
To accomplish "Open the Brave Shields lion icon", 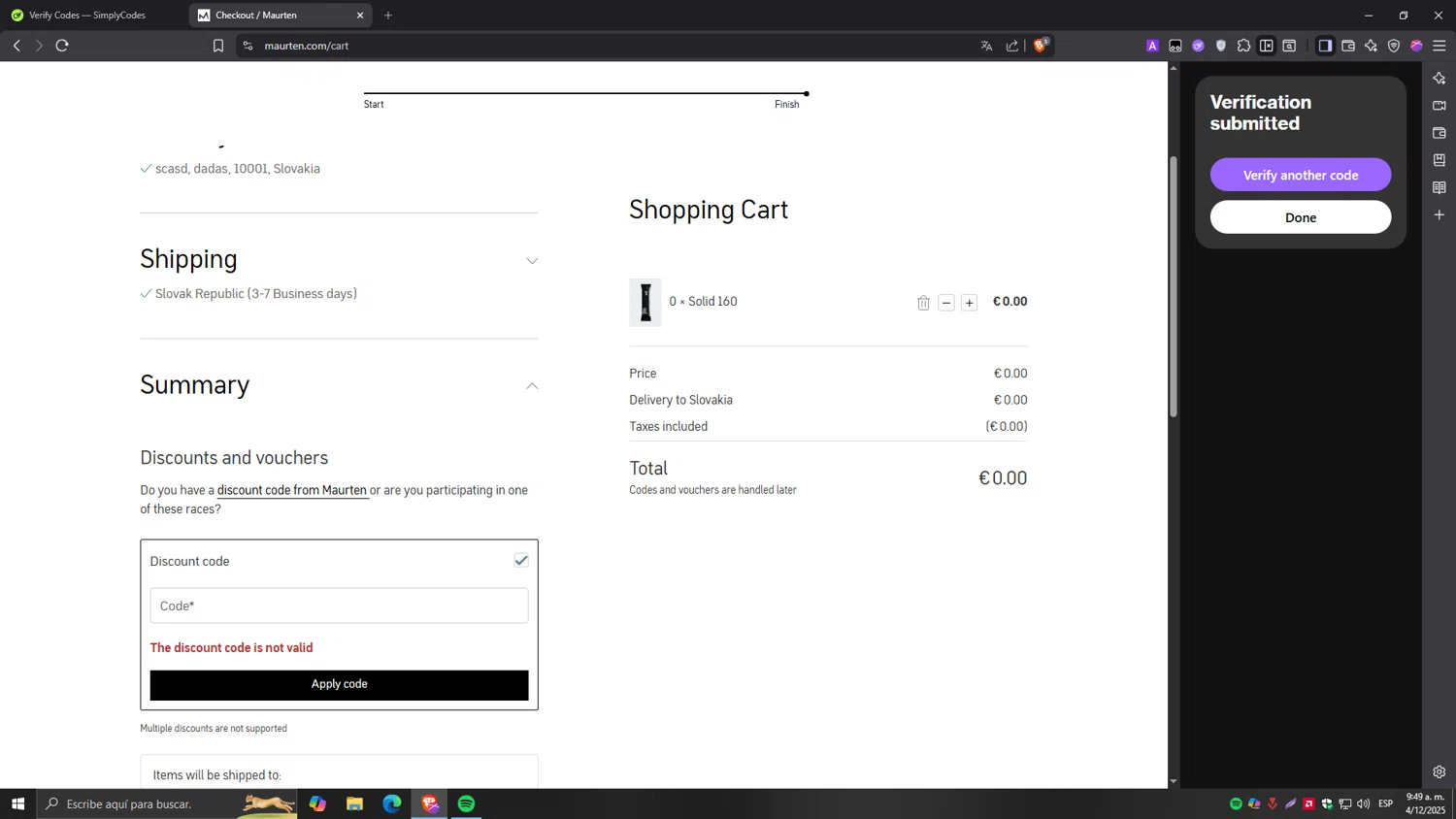I will [1041, 45].
